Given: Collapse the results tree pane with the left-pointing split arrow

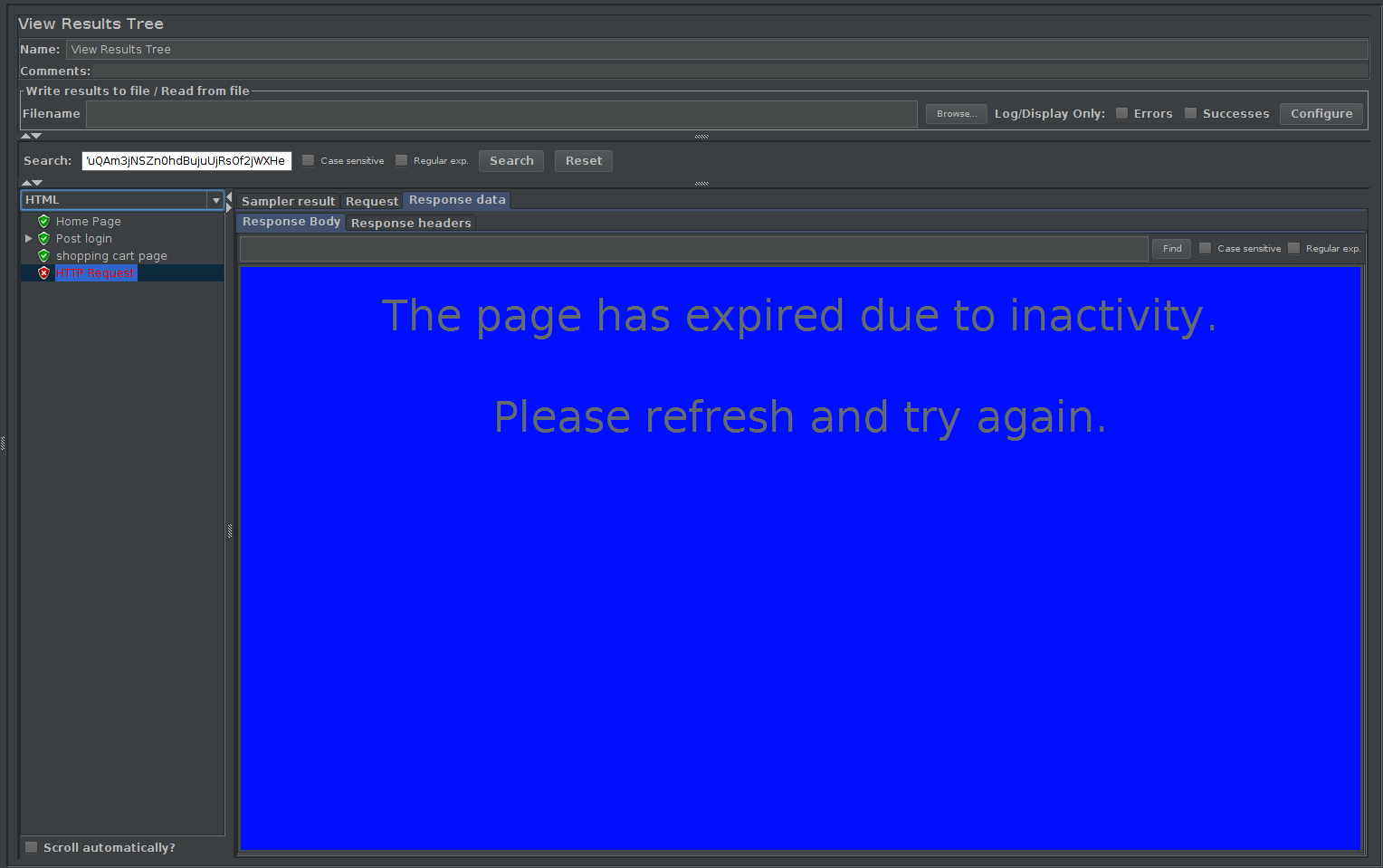Looking at the screenshot, I should (229, 196).
